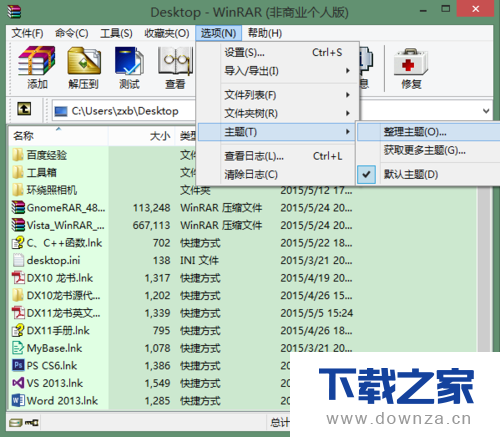Minimize the WinRAR window
The height and width of the screenshot is (437, 500).
423,11
